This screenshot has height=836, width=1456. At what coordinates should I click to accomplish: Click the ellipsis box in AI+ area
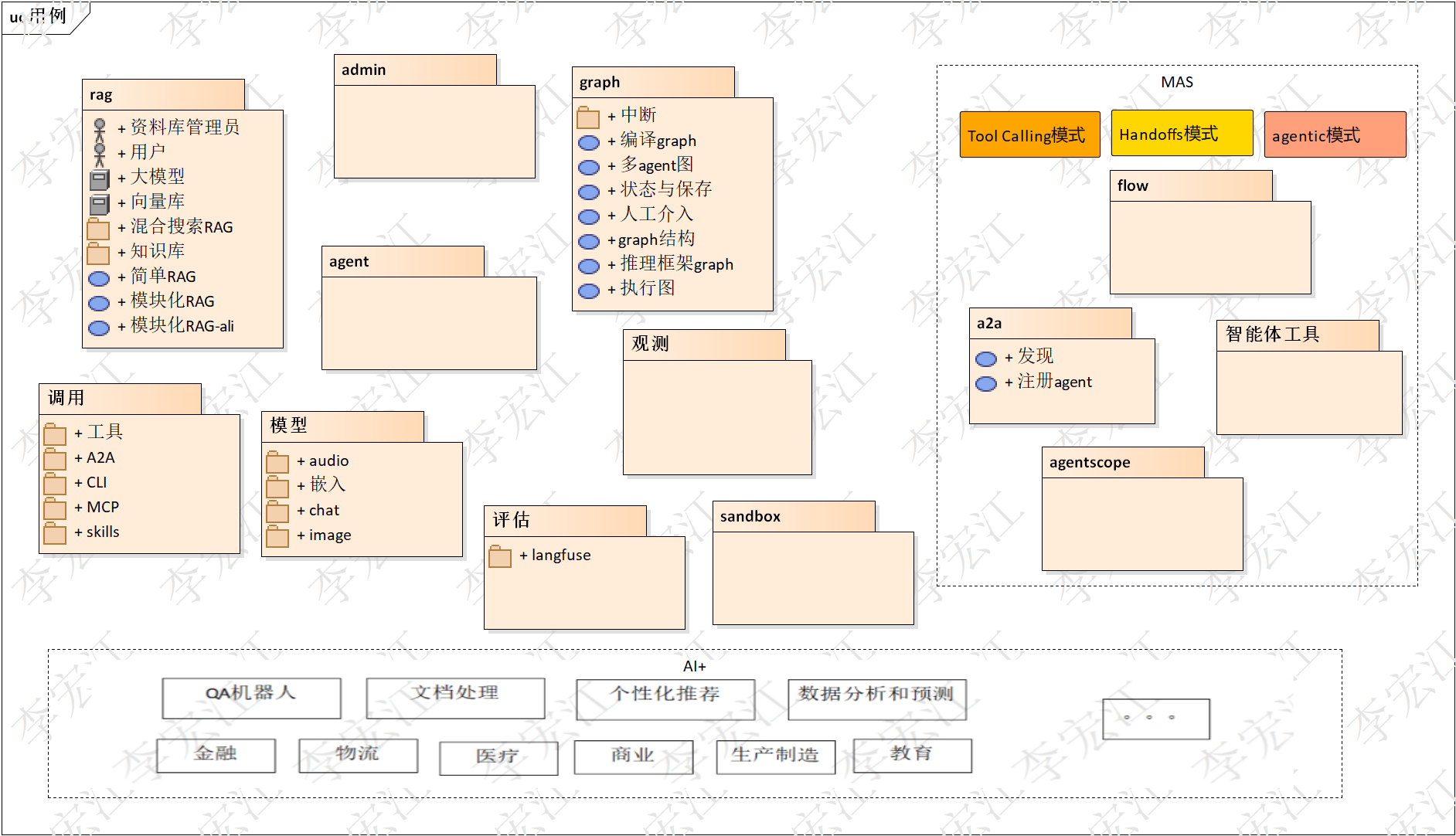tap(1155, 719)
